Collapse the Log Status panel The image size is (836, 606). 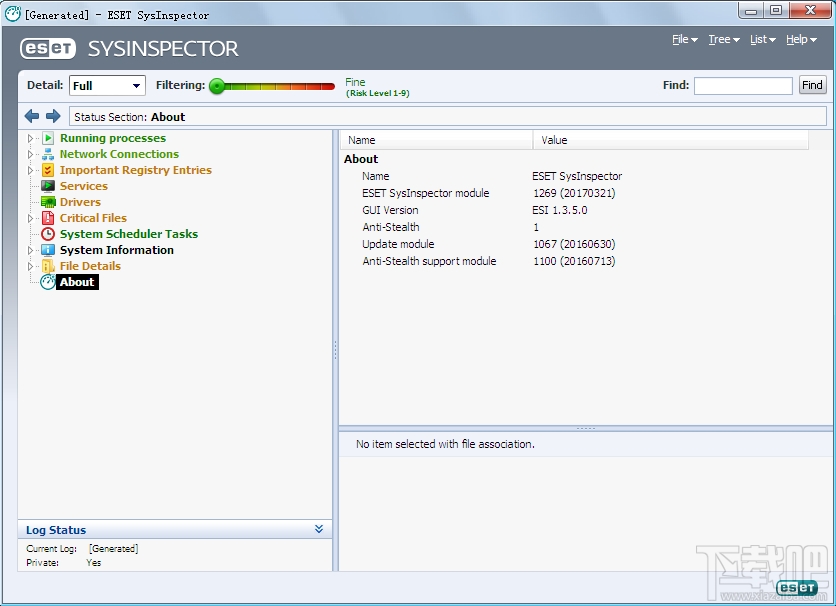[319, 529]
